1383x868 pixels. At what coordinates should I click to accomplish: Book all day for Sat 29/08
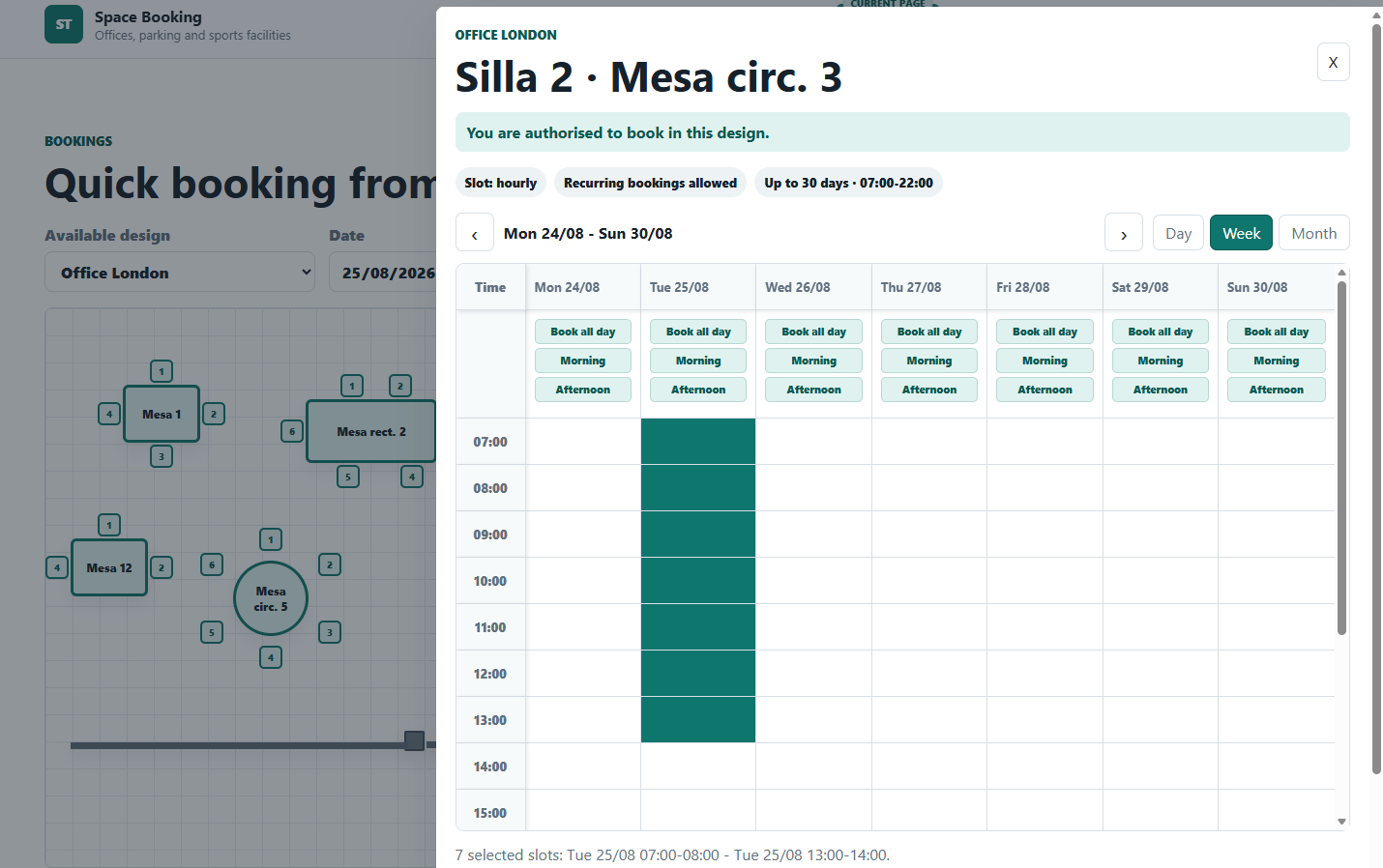tap(1161, 332)
